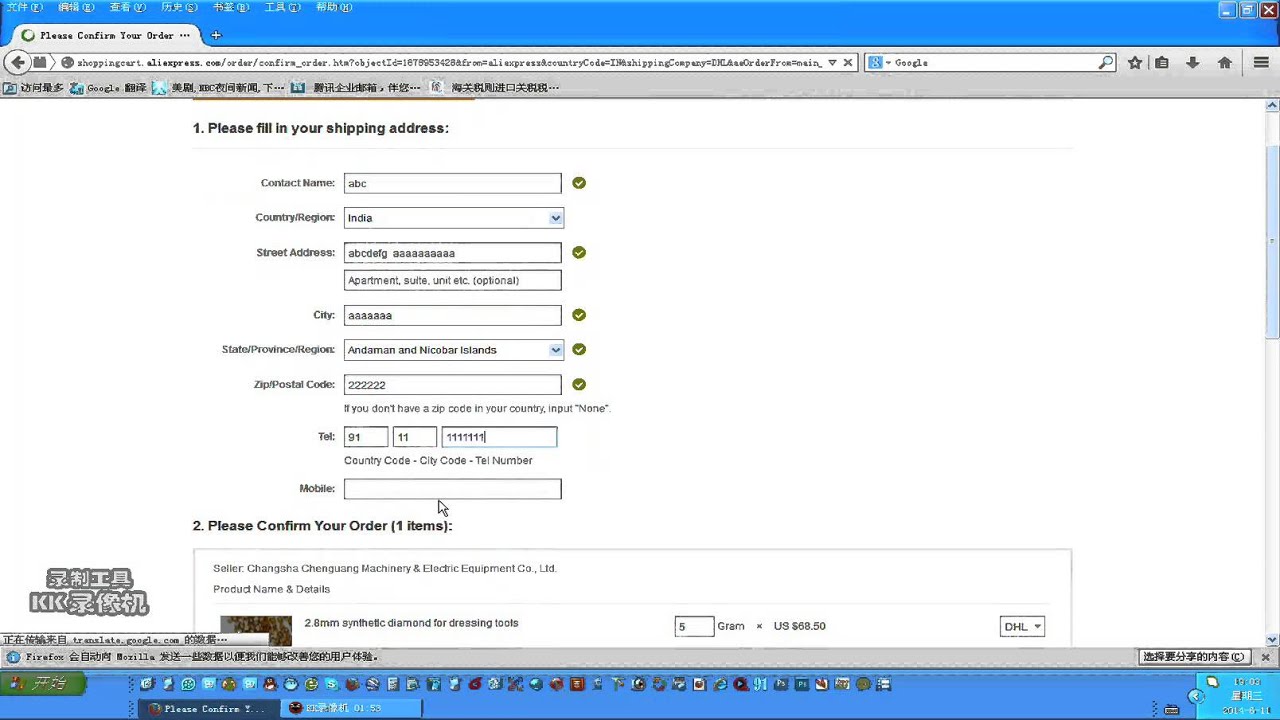Click the Tel city code field 11
The width and height of the screenshot is (1280, 720).
pos(415,437)
